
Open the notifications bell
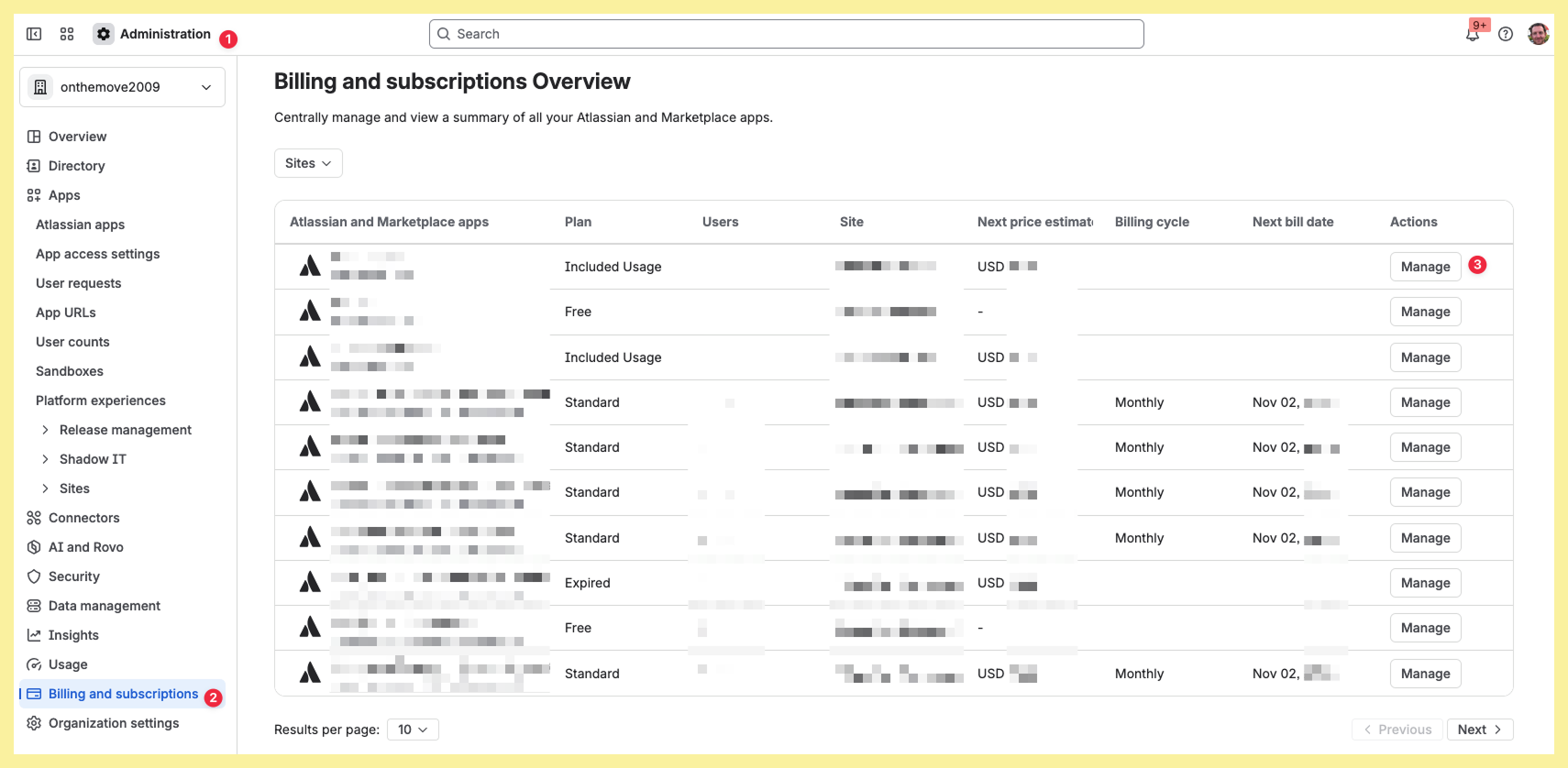(x=1473, y=34)
